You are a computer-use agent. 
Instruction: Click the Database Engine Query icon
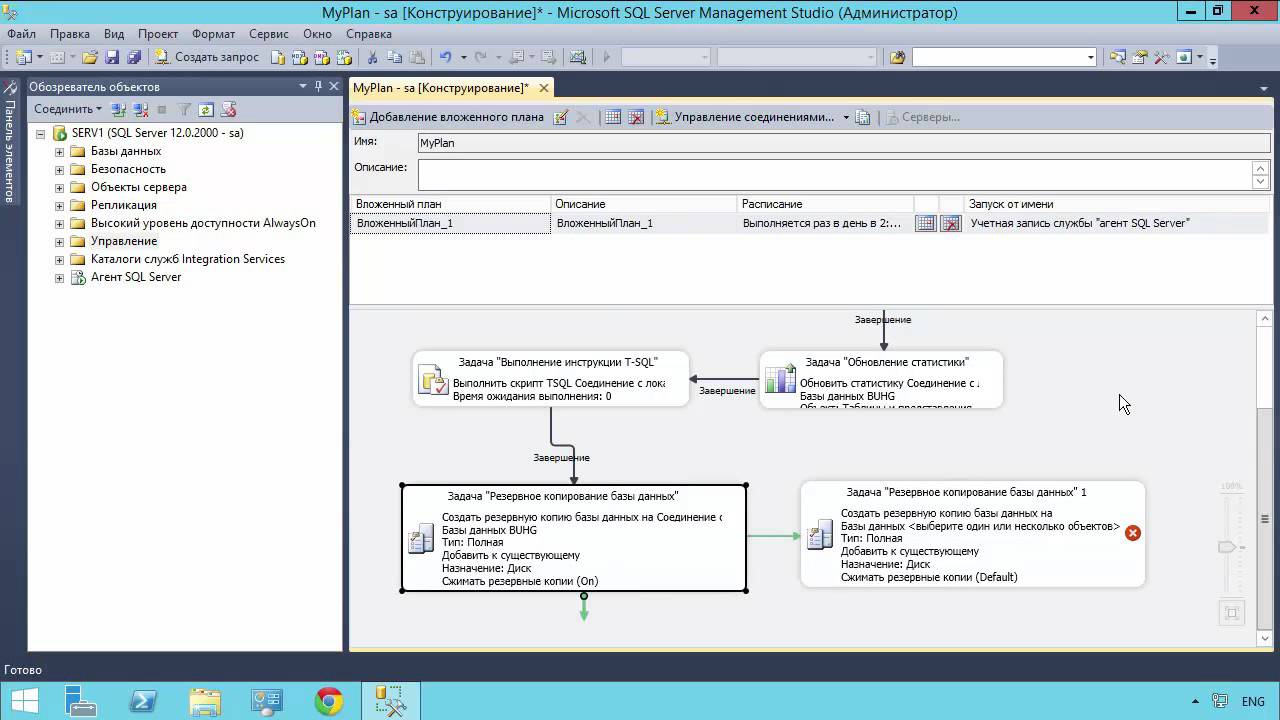[278, 57]
